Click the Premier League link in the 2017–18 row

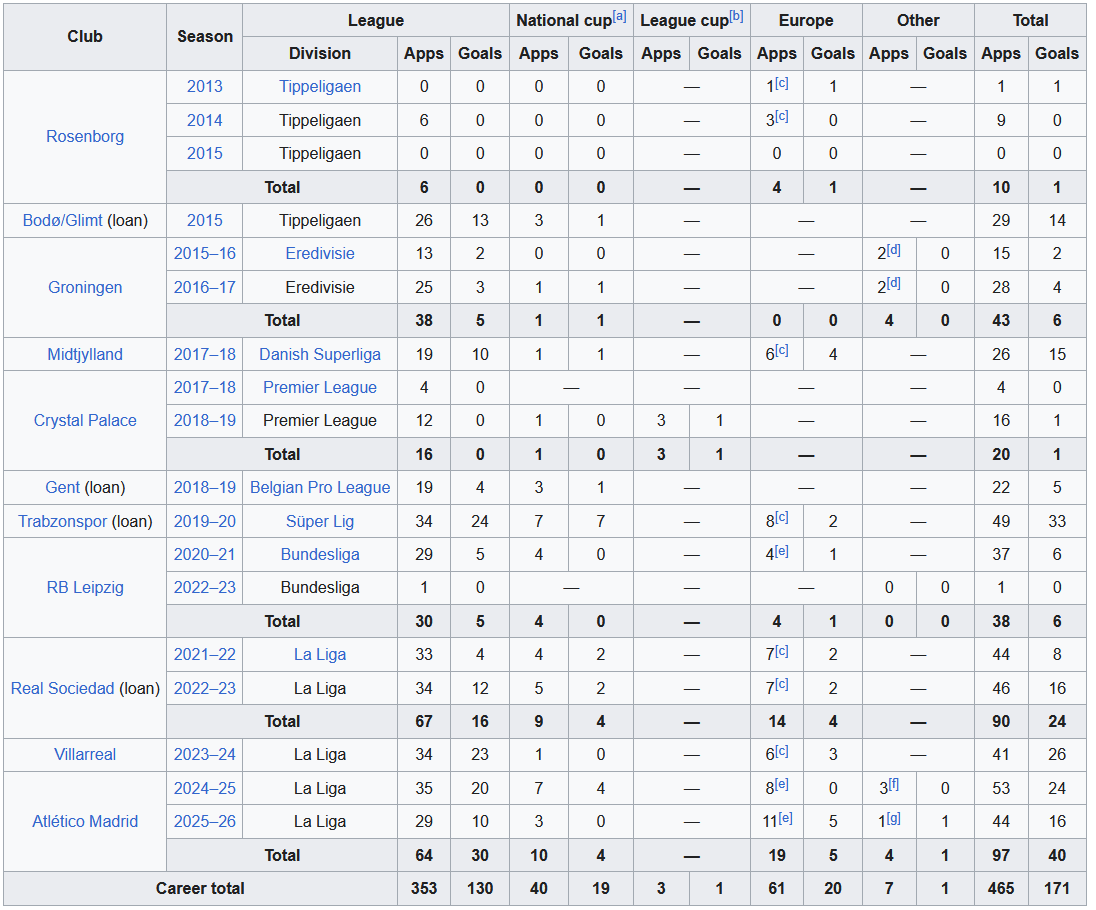319,387
